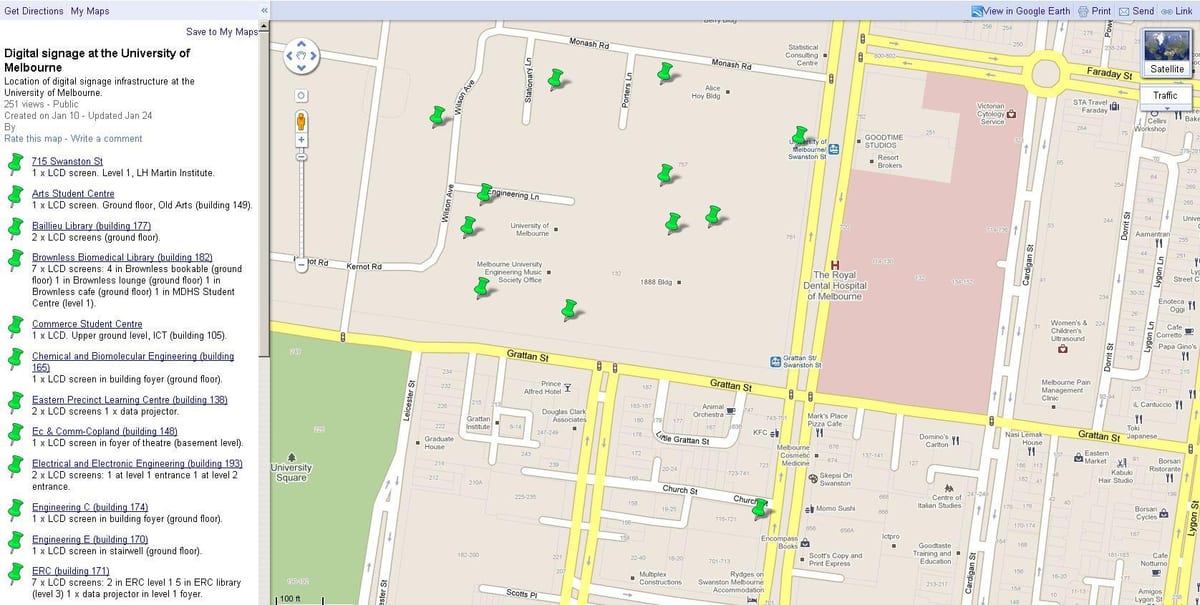Click map pin west of Wilson Ave
This screenshot has height=605, width=1200.
click(437, 116)
